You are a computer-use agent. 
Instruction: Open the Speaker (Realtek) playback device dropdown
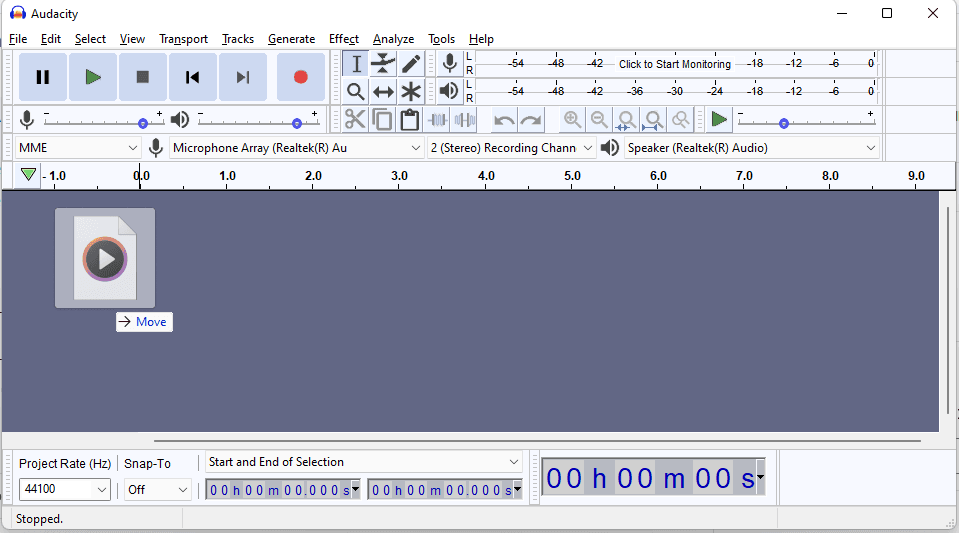752,147
